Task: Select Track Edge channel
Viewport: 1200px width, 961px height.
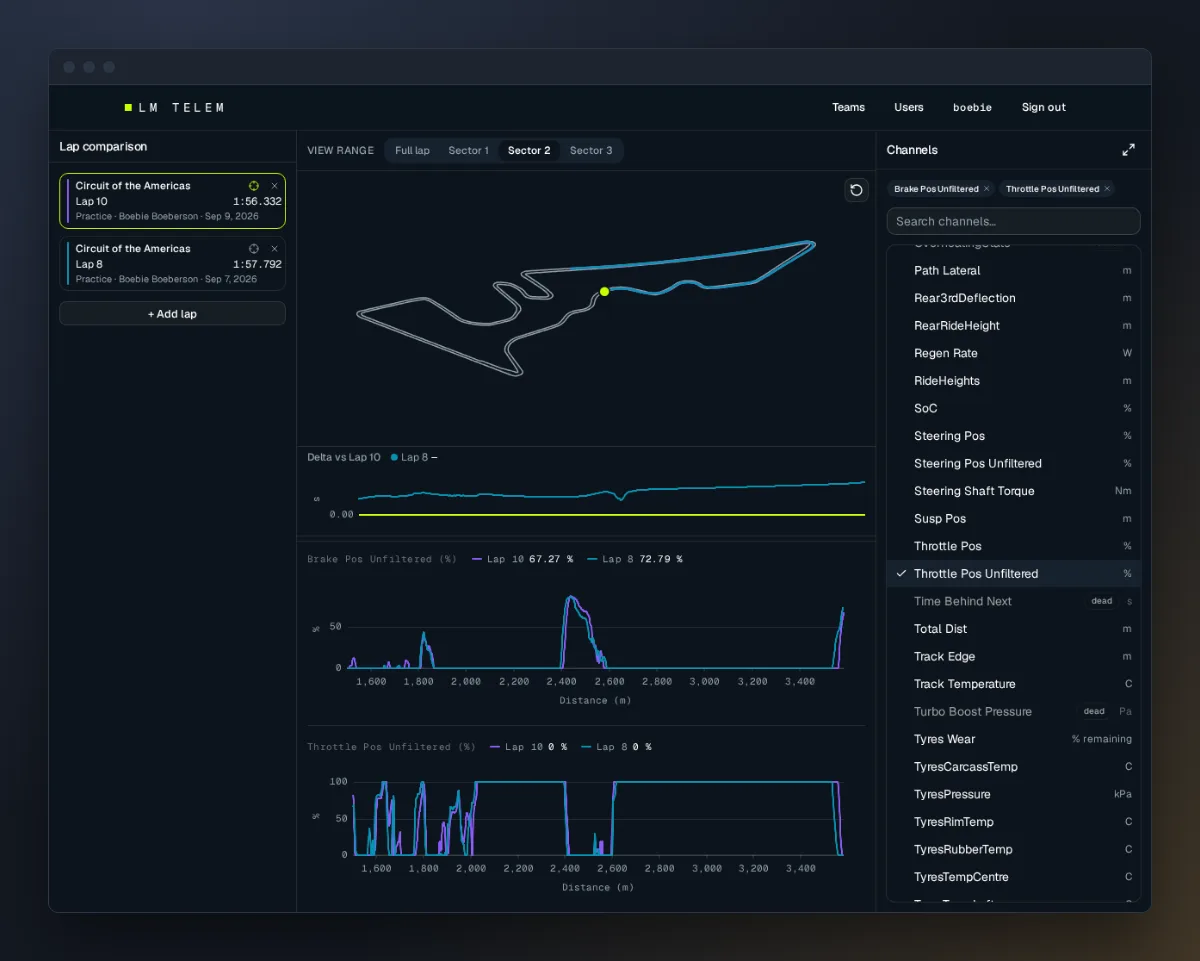Action: click(1013, 657)
